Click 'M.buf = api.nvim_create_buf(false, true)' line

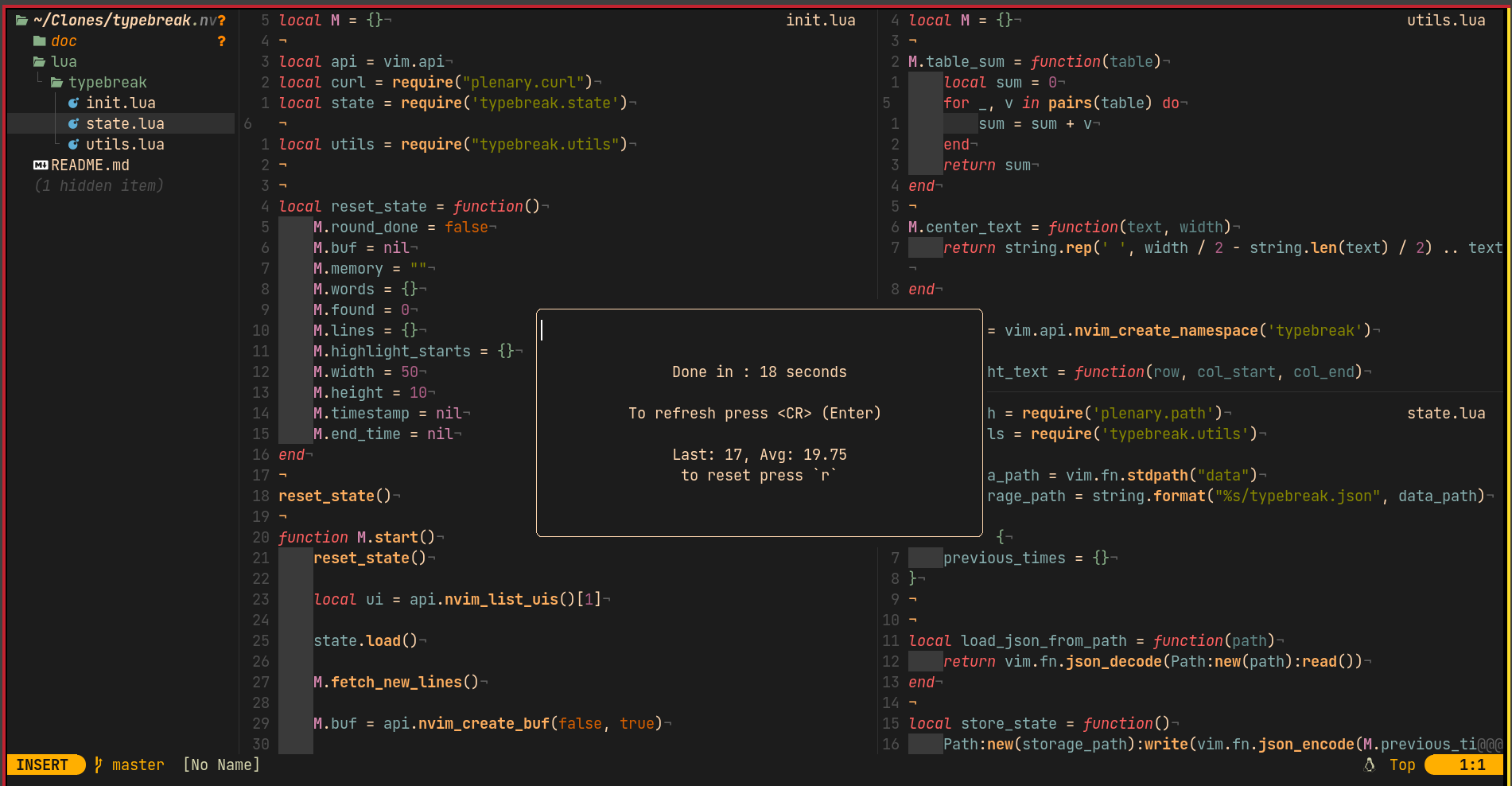click(488, 723)
